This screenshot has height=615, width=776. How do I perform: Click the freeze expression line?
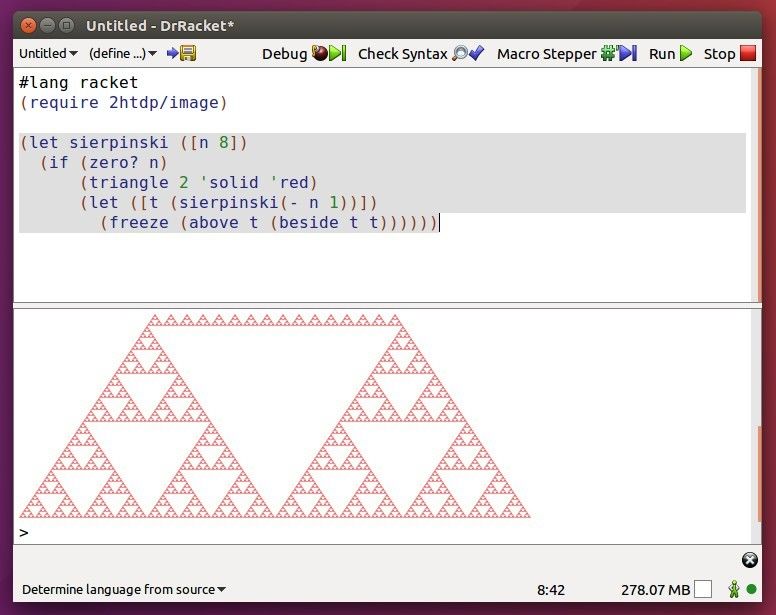click(269, 223)
